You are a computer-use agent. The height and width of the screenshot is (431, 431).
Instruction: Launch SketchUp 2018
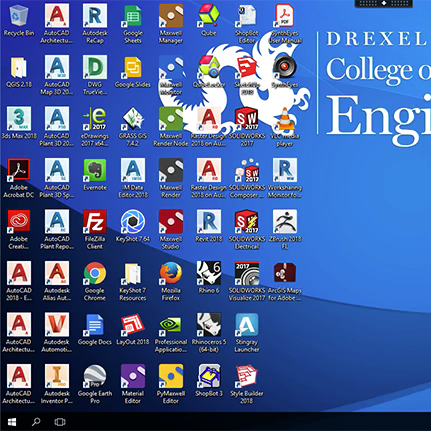click(247, 67)
